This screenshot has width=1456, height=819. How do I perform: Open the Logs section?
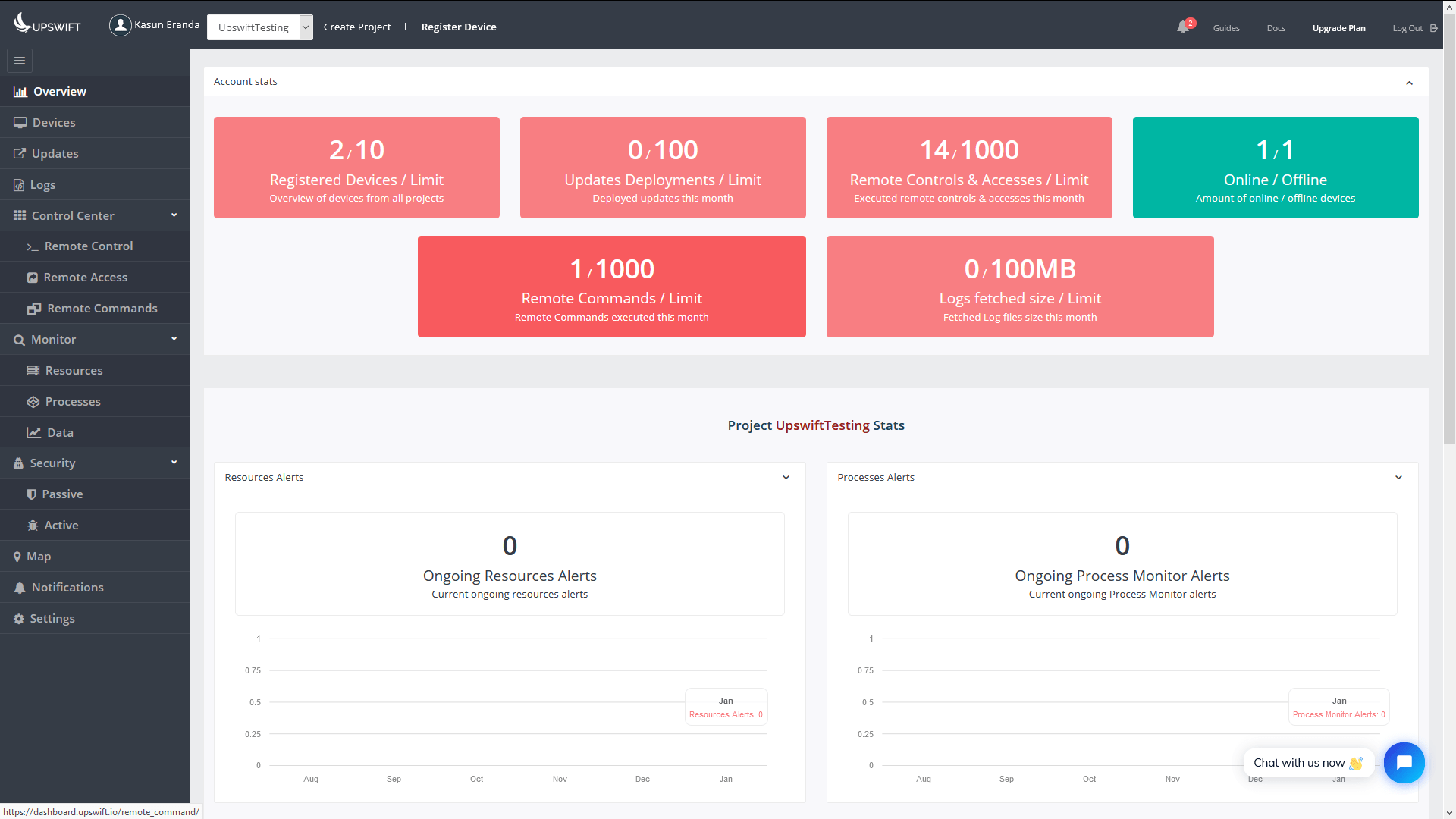95,185
